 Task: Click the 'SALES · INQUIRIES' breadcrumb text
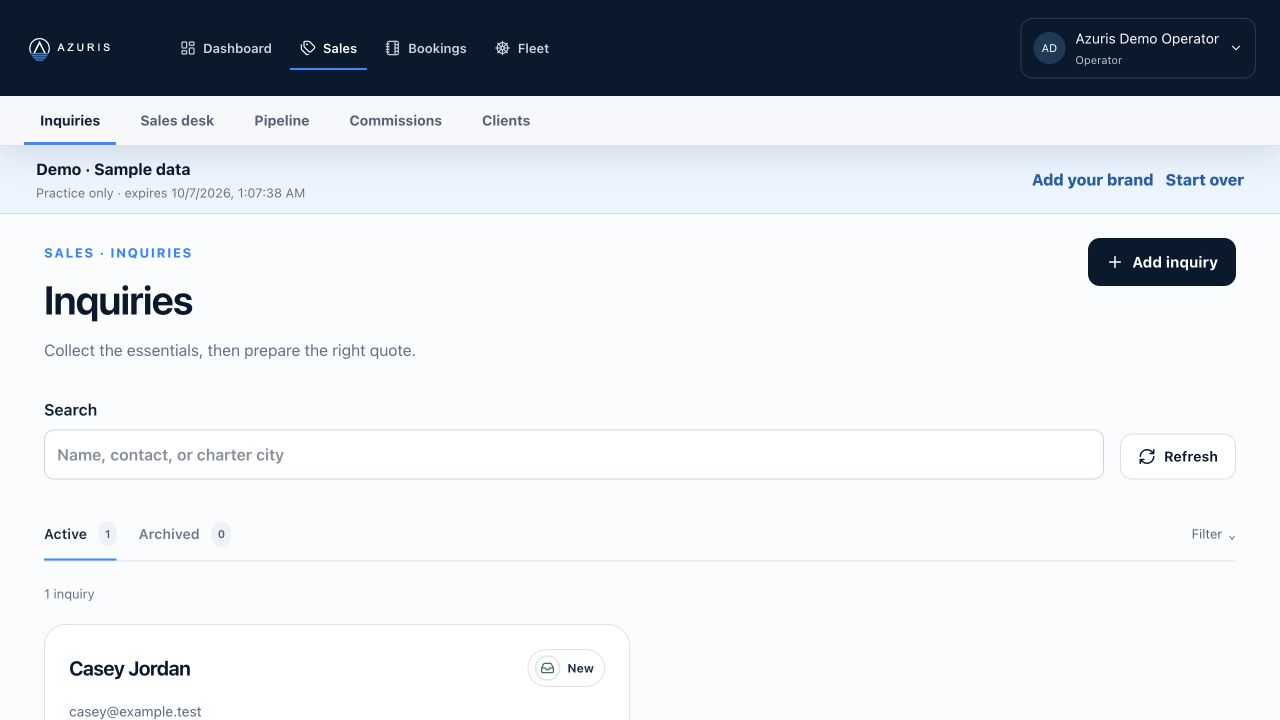tap(118, 253)
